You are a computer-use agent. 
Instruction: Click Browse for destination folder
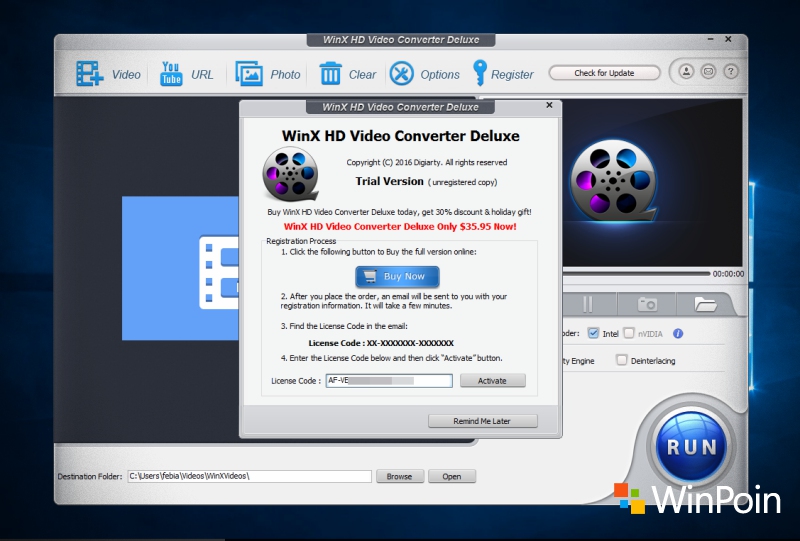coord(399,476)
